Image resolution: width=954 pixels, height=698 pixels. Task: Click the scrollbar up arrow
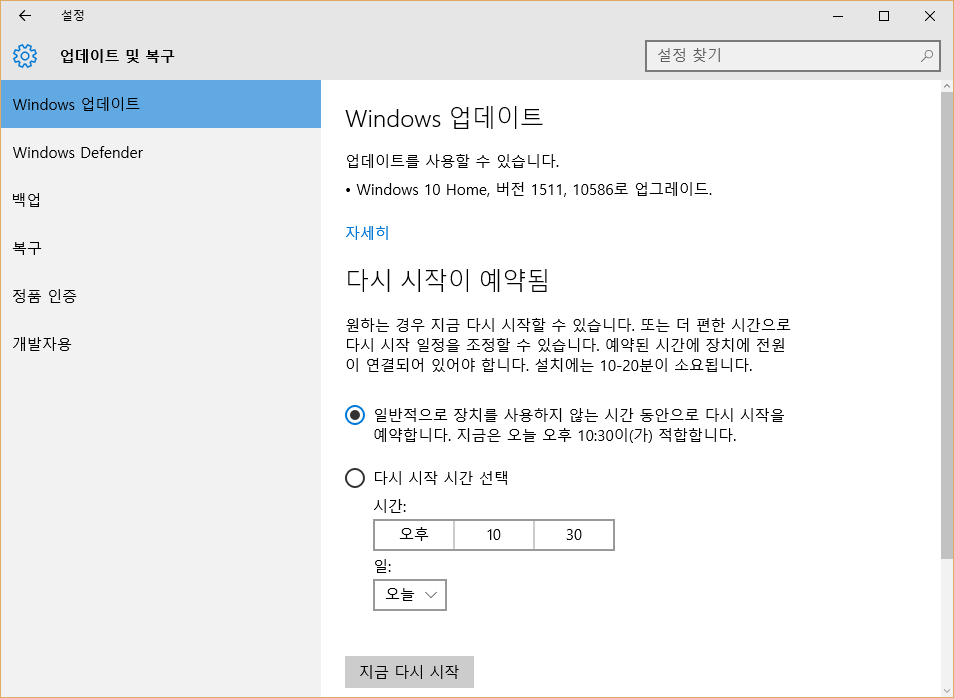947,86
